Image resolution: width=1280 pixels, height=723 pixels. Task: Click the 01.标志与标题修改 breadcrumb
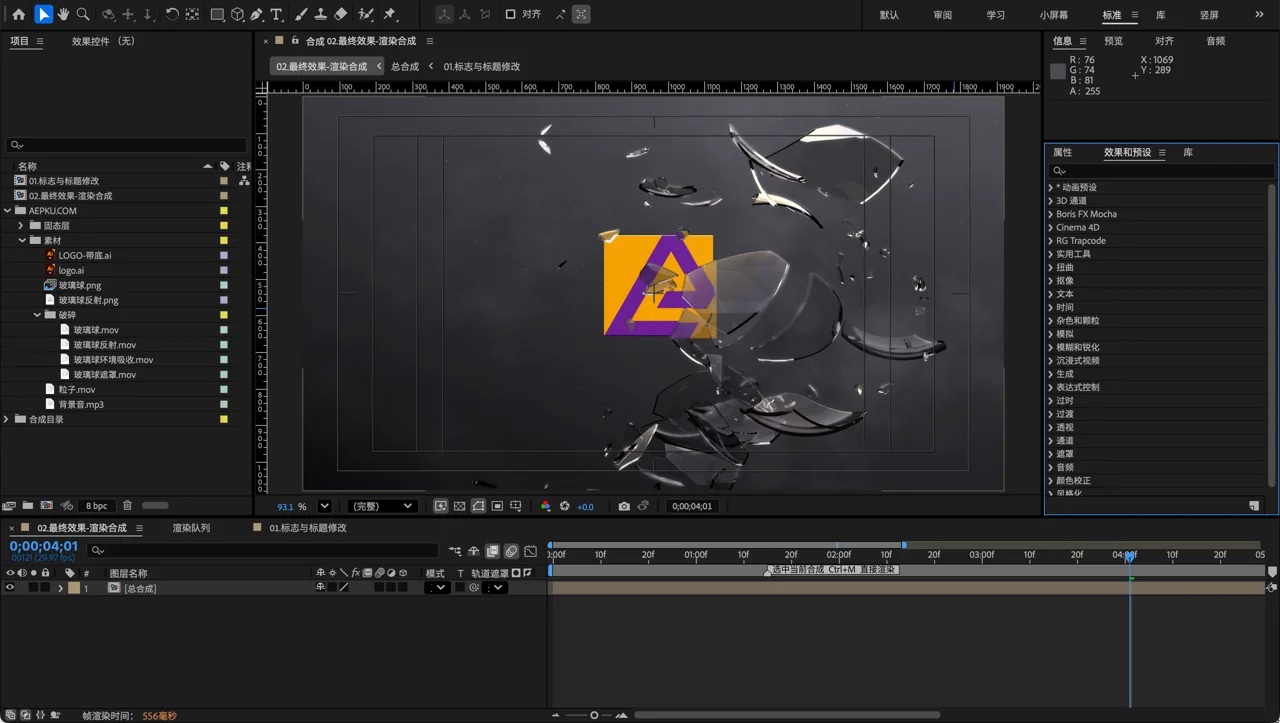pos(482,66)
